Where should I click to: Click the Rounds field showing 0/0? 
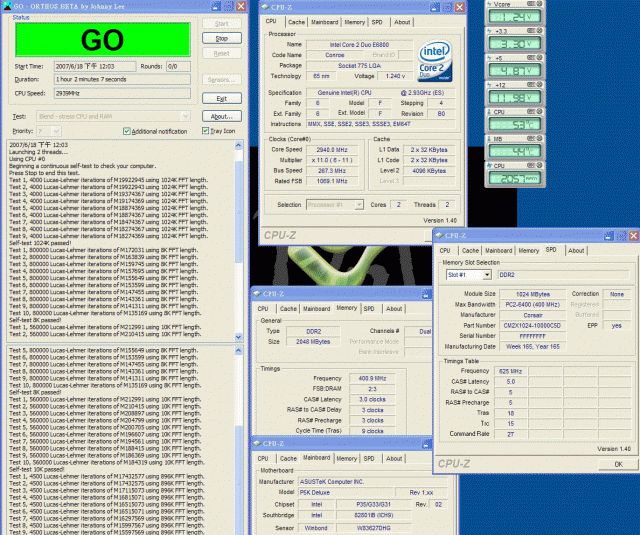click(x=178, y=67)
